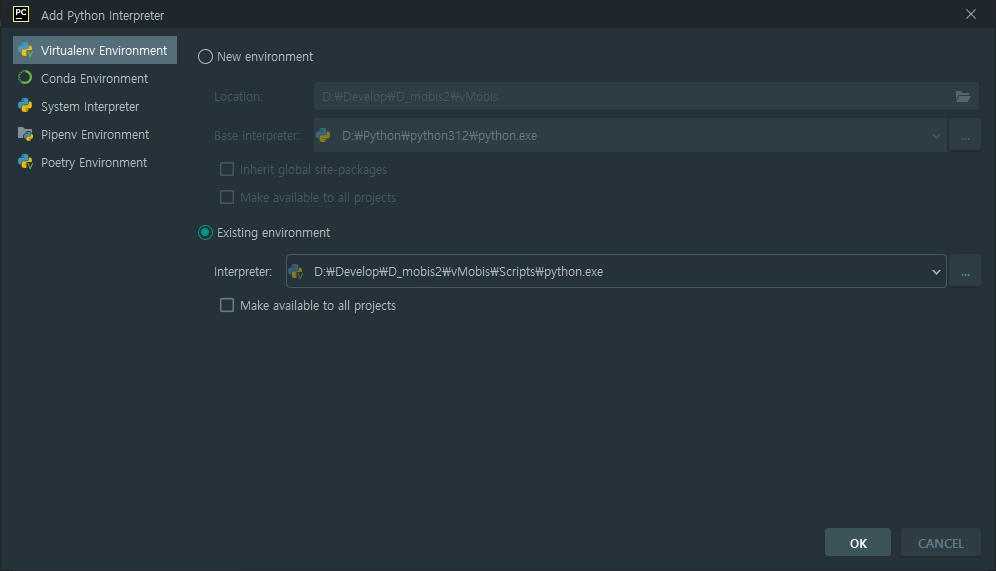Switch to Pipenv Environment section
The image size is (996, 571).
pos(95,134)
